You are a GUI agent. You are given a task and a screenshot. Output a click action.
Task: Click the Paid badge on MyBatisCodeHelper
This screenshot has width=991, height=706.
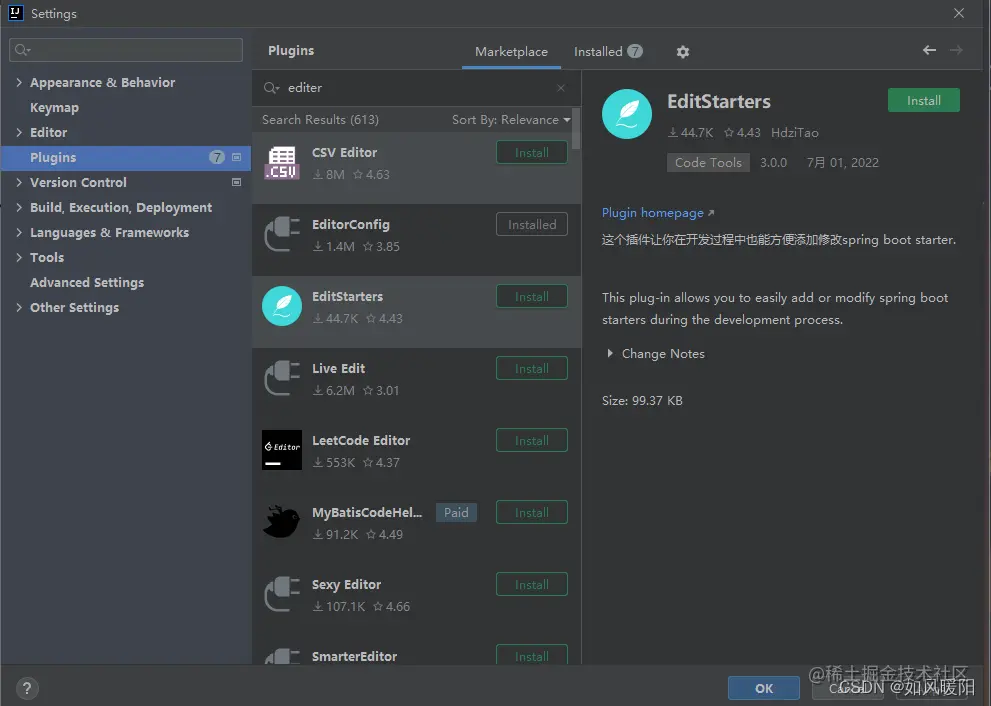tap(456, 513)
